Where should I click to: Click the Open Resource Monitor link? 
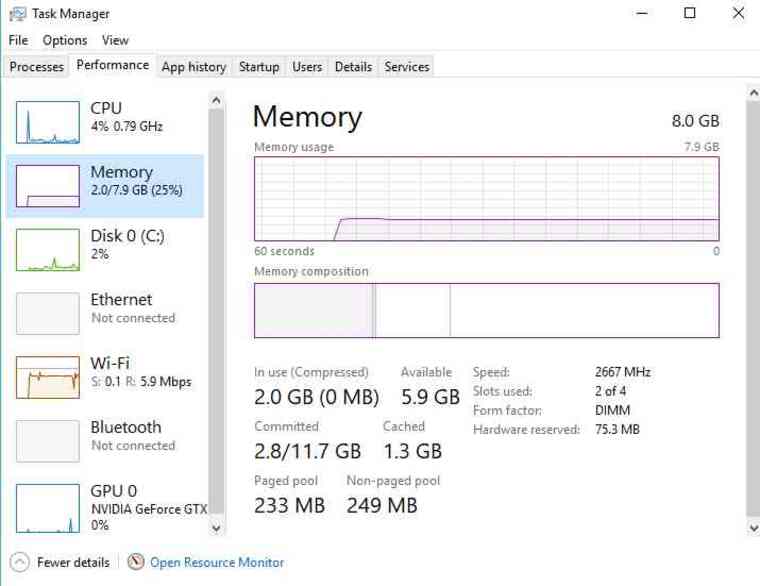[x=217, y=562]
